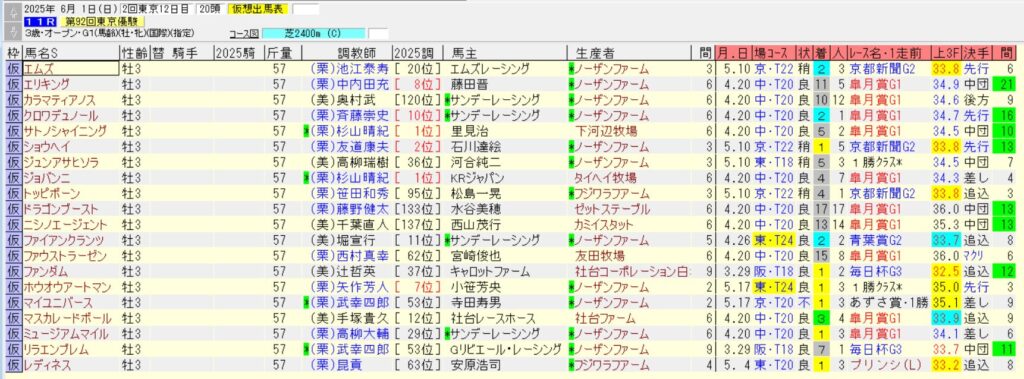Open trainer 友道康夫 entry
Image resolution: width=1024 pixels, height=379 pixels.
350,146
